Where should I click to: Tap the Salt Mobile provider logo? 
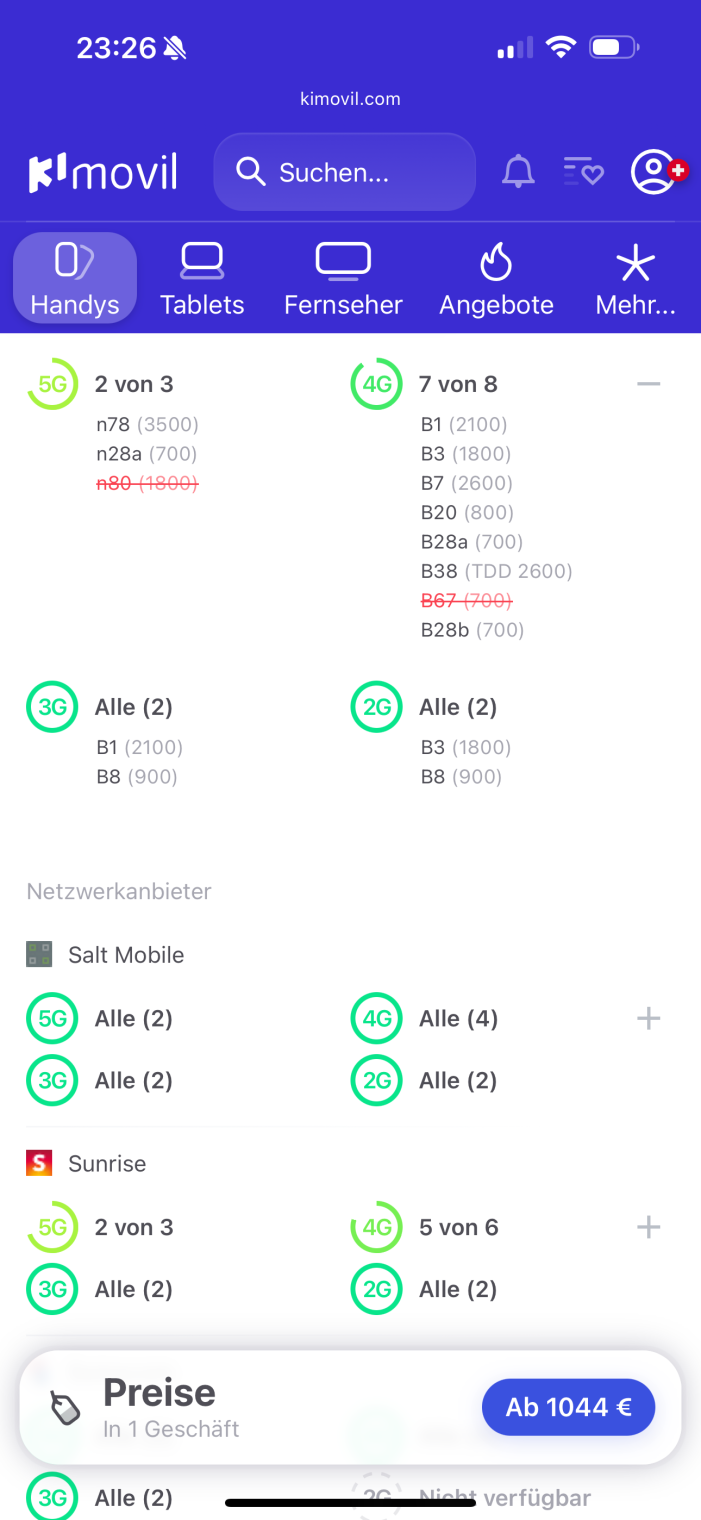39,955
